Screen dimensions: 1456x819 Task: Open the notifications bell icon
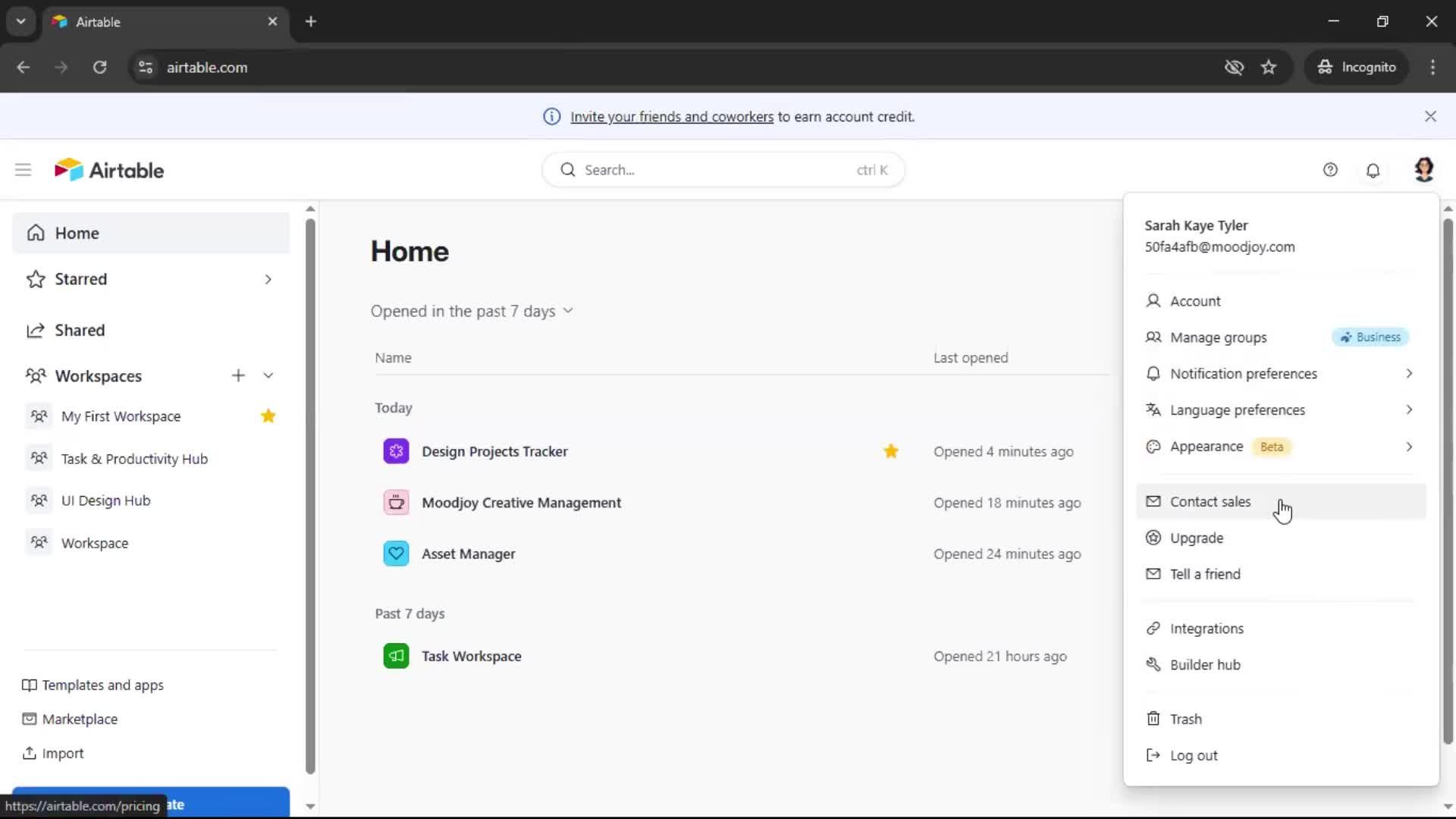(x=1373, y=171)
